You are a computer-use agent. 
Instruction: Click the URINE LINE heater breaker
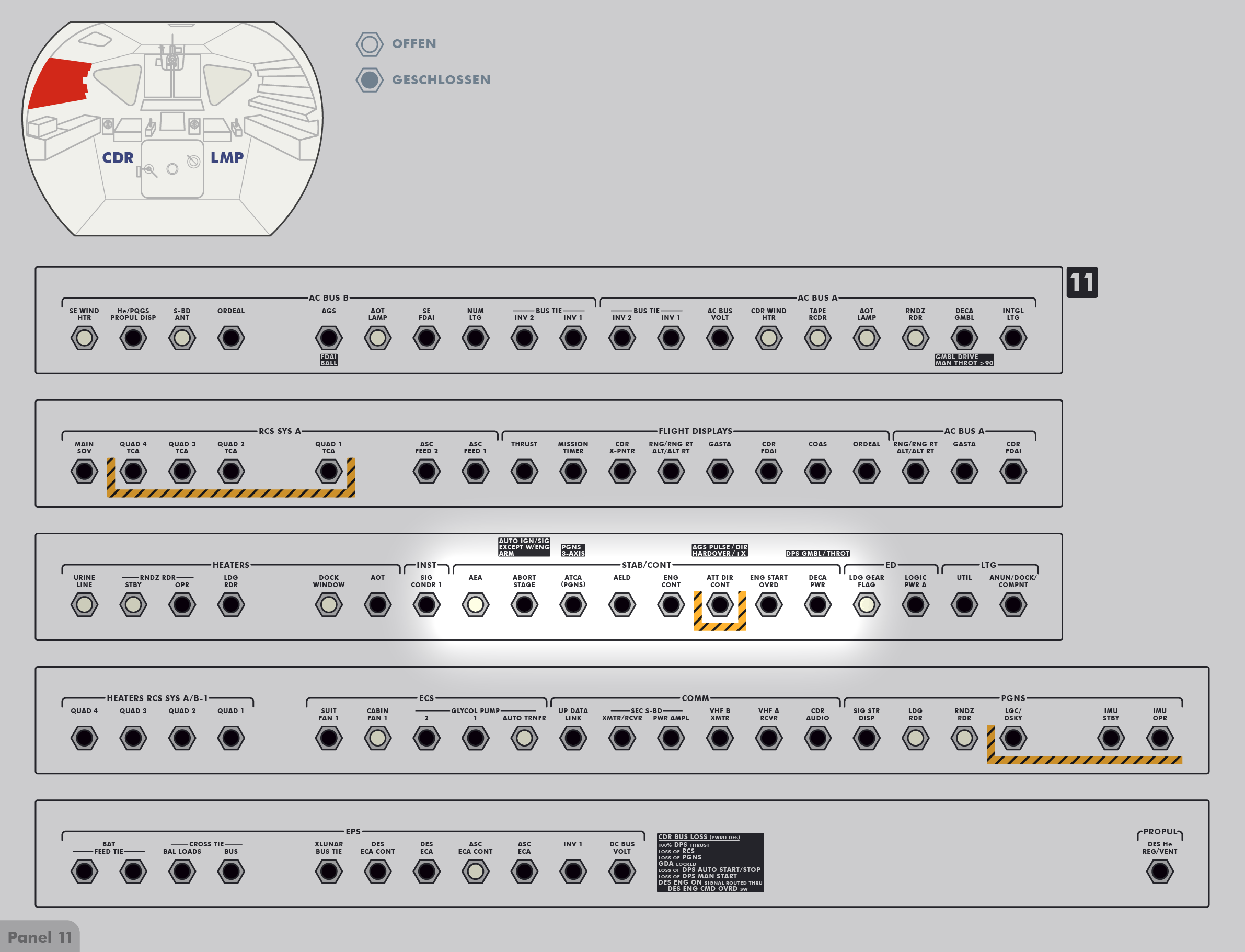84,605
